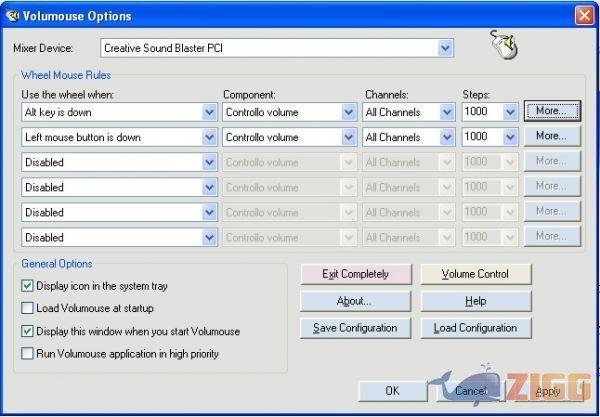Open the fourth rule's Disabled dropdown
Image resolution: width=600 pixels, height=417 pixels.
click(209, 187)
